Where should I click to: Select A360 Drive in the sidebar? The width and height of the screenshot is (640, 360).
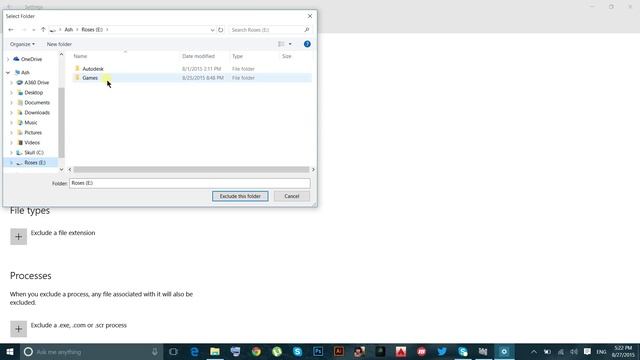(36, 82)
